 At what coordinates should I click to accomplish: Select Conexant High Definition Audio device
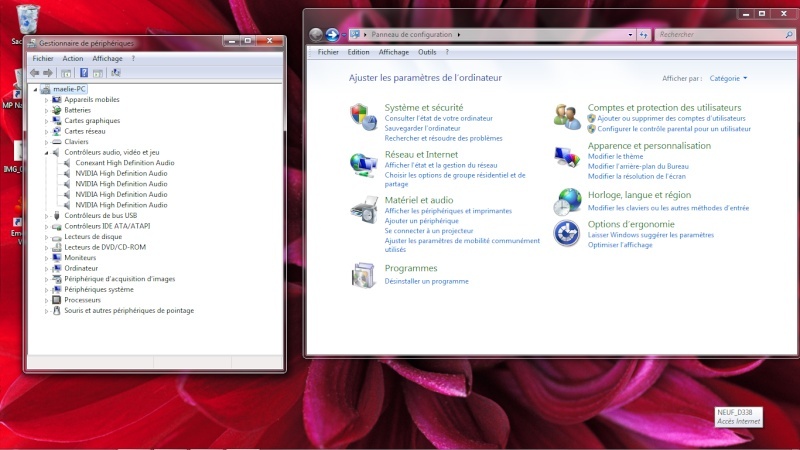124,163
